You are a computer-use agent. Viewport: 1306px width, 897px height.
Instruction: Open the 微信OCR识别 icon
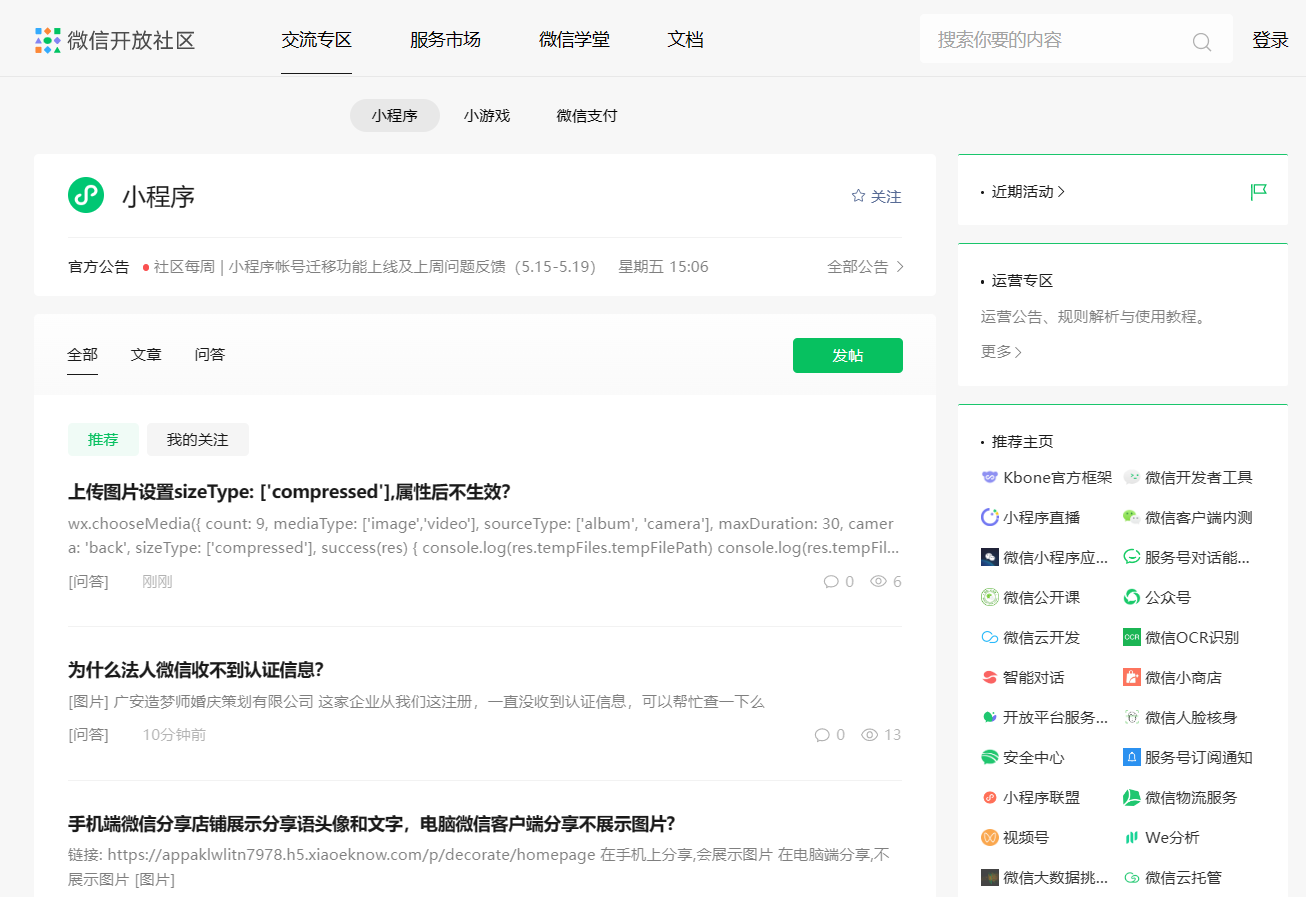[x=1132, y=638]
